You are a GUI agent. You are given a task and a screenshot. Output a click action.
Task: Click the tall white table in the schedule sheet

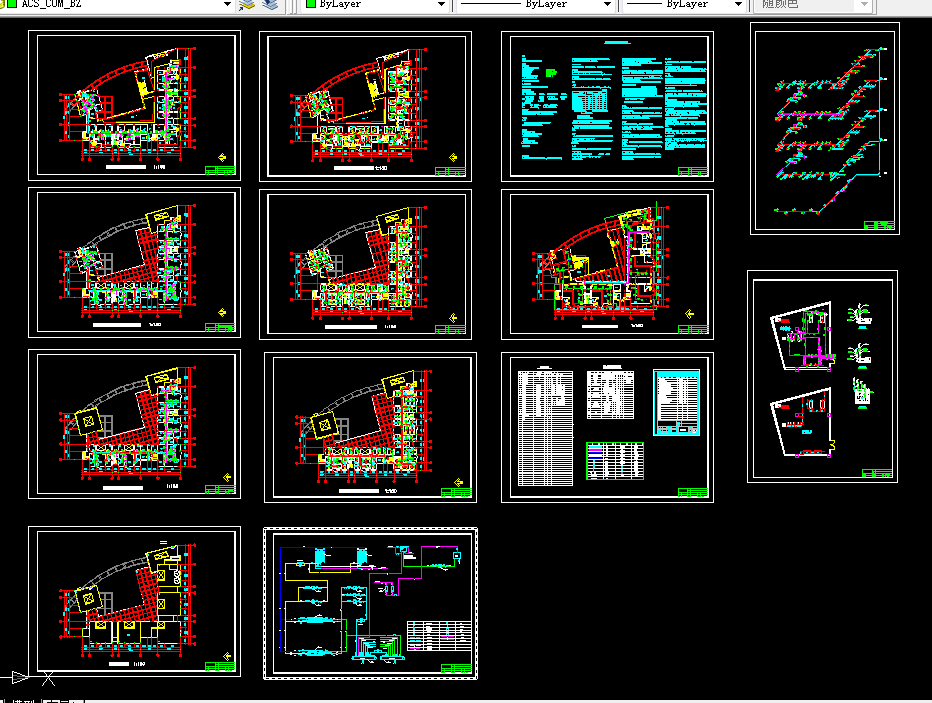point(545,428)
